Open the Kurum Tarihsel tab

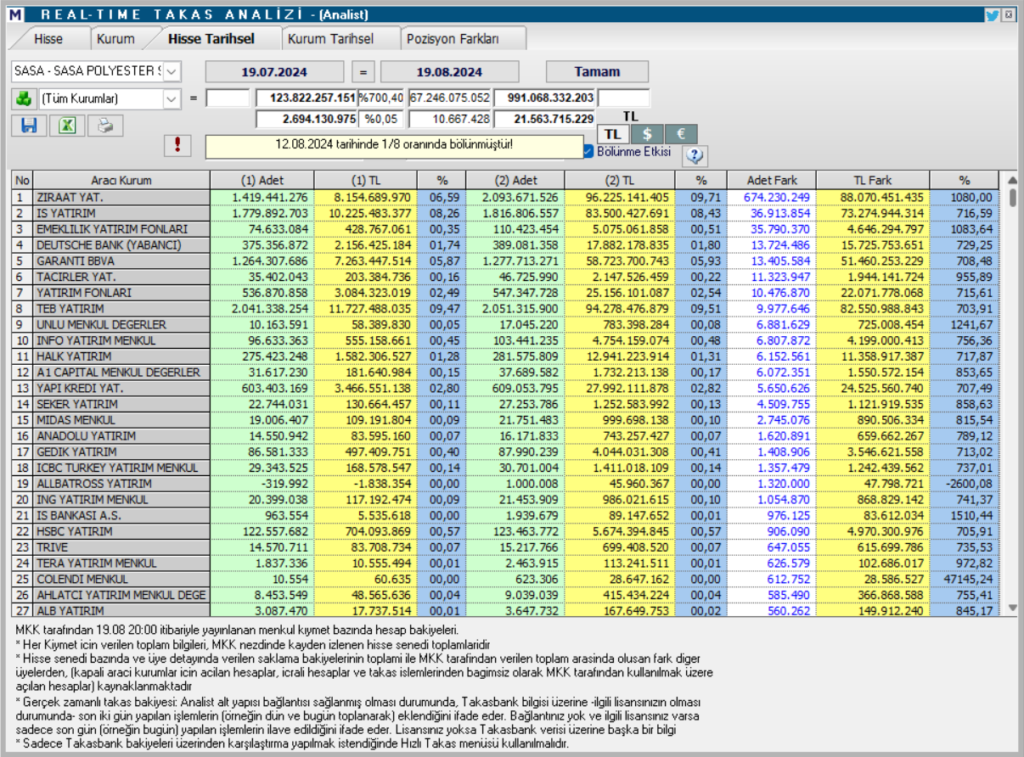pos(330,39)
